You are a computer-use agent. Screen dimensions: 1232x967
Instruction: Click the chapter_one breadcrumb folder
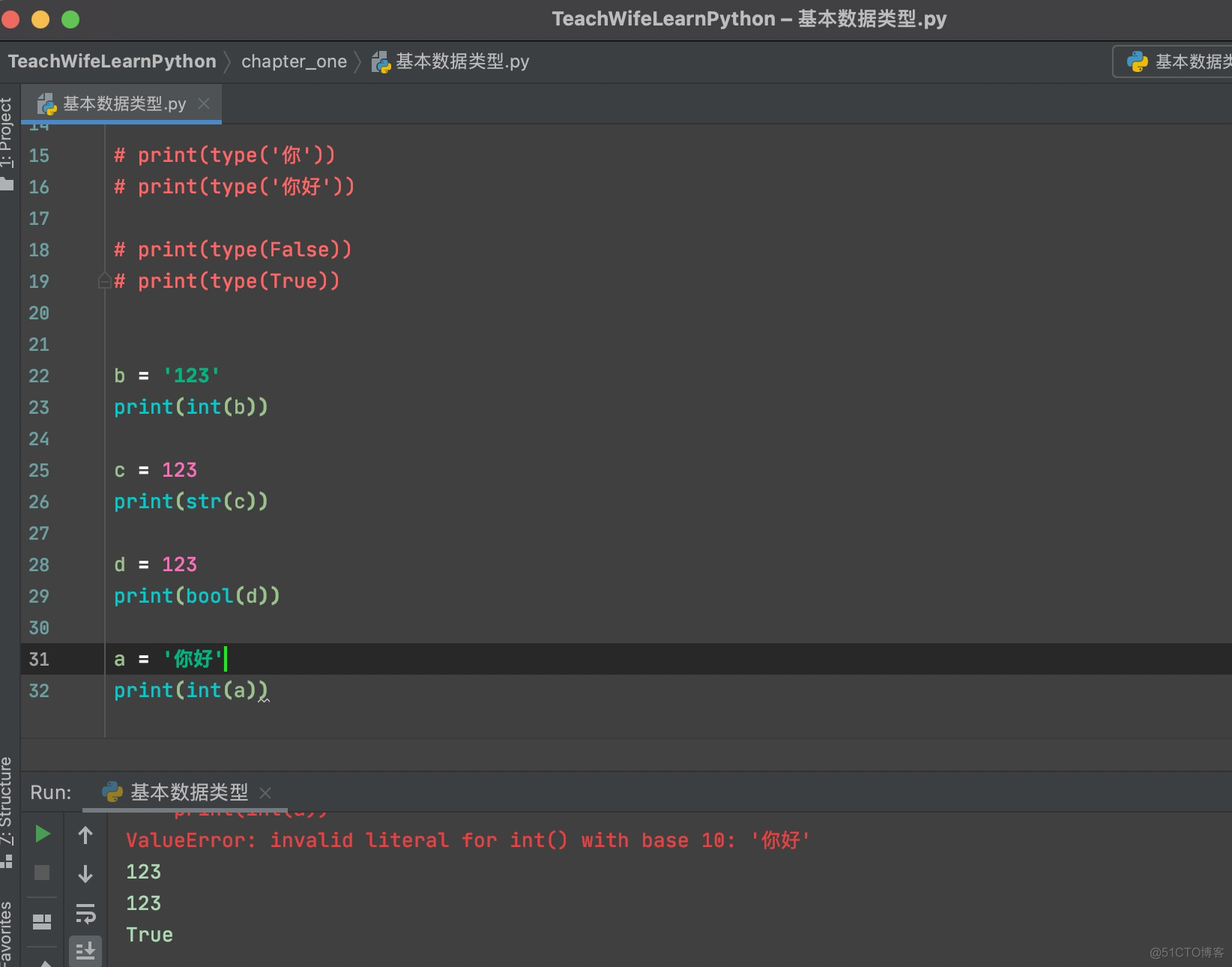point(294,61)
